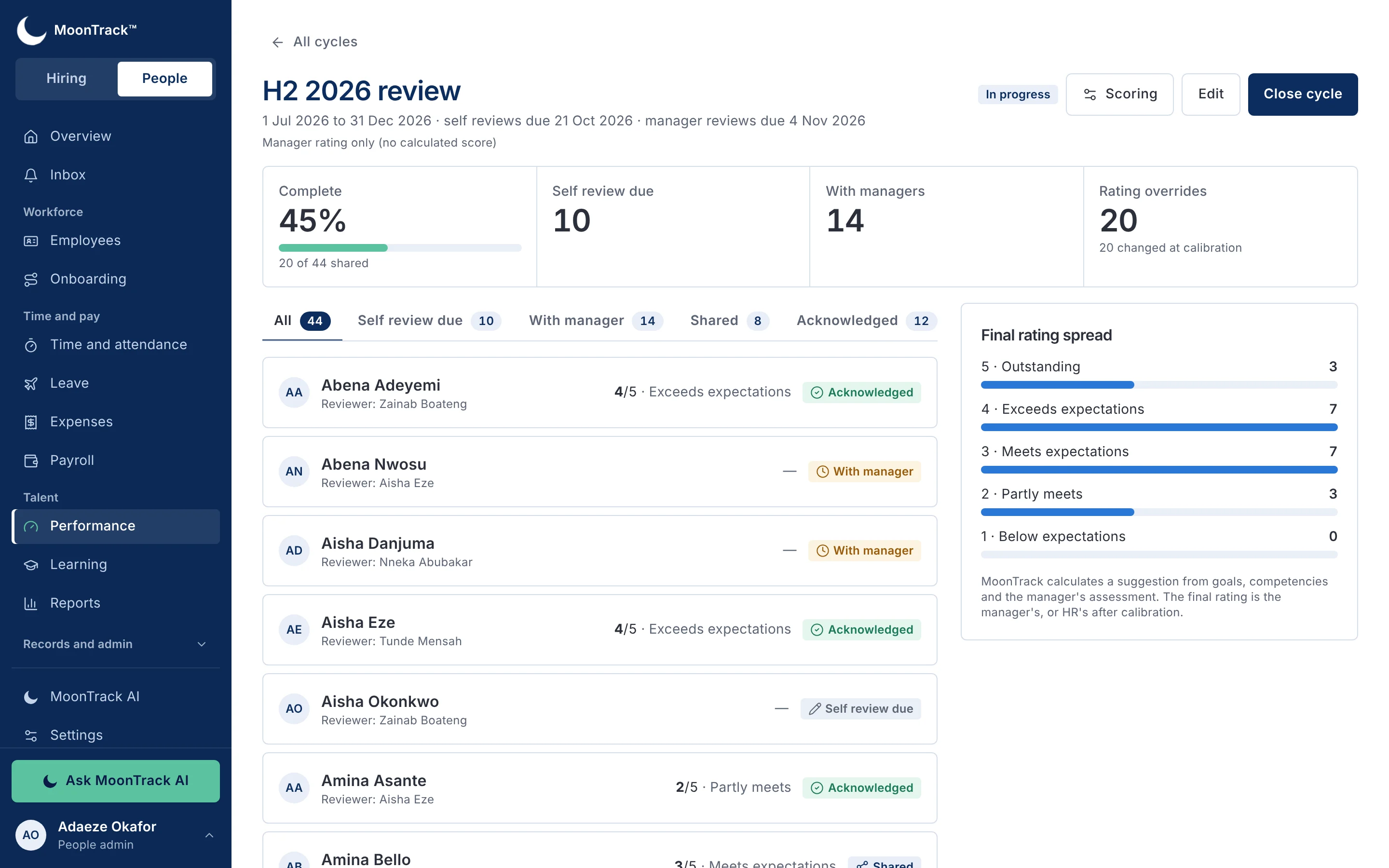Screen dimensions: 1389x868
Task: Open Onboarding via its sidebar icon
Action: [x=31, y=280]
